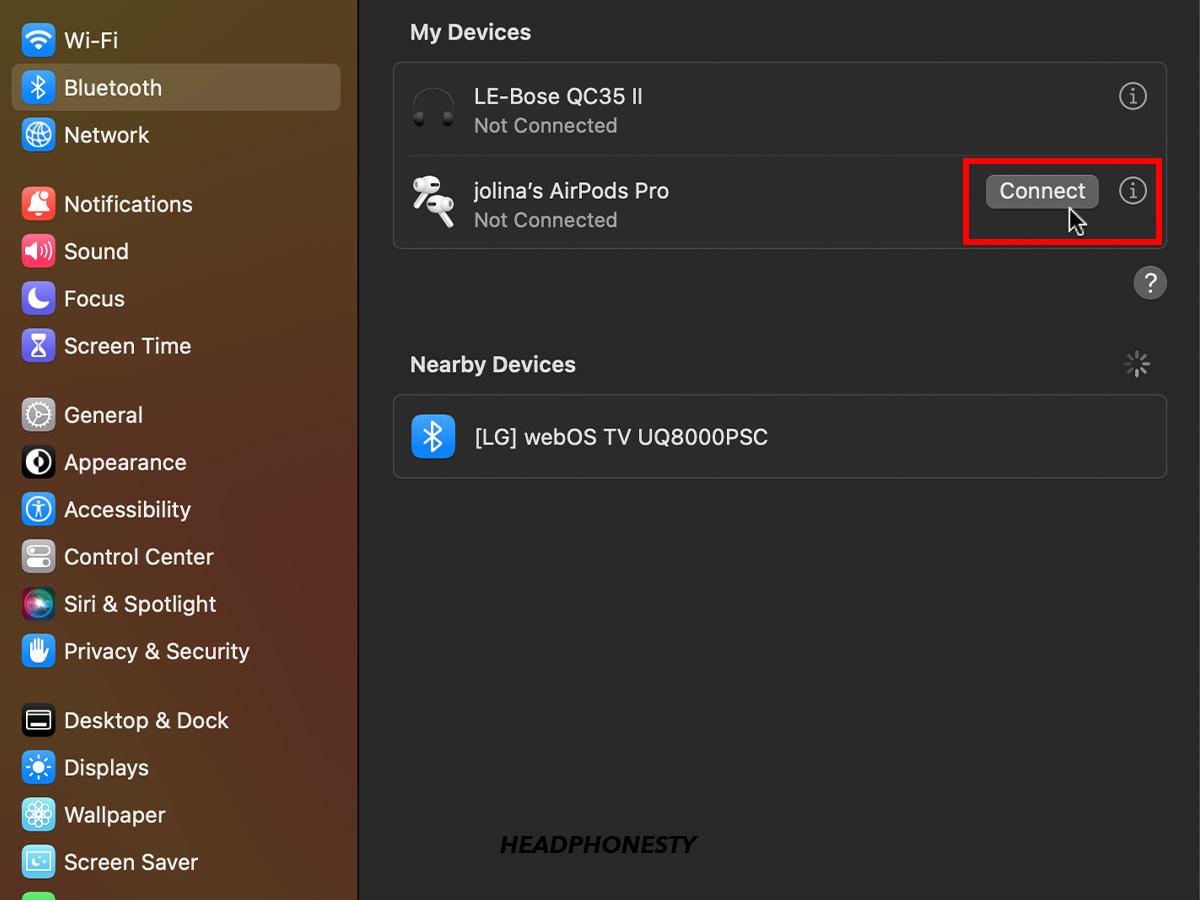Image resolution: width=1200 pixels, height=900 pixels.
Task: Open Siri & Spotlight settings
Action: tap(140, 604)
